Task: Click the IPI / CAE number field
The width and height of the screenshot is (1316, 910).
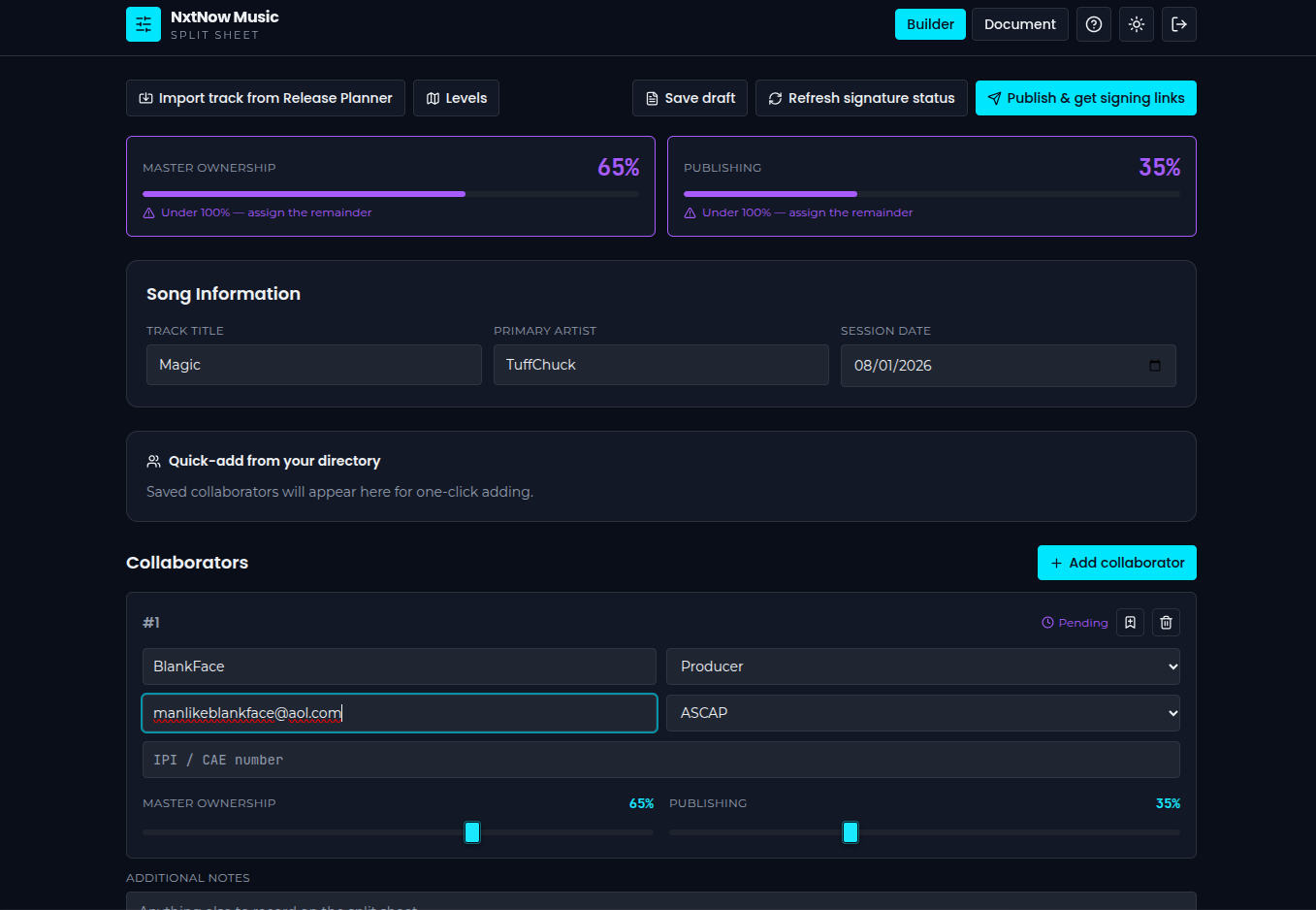Action: pyautogui.click(x=661, y=760)
